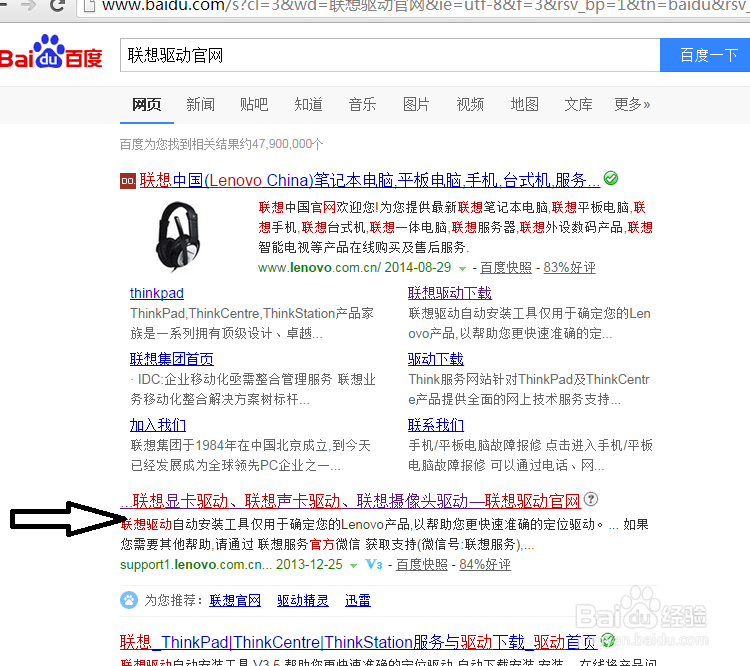Click the recommended 迅雷 link
The height and width of the screenshot is (666, 750).
pyautogui.click(x=358, y=600)
